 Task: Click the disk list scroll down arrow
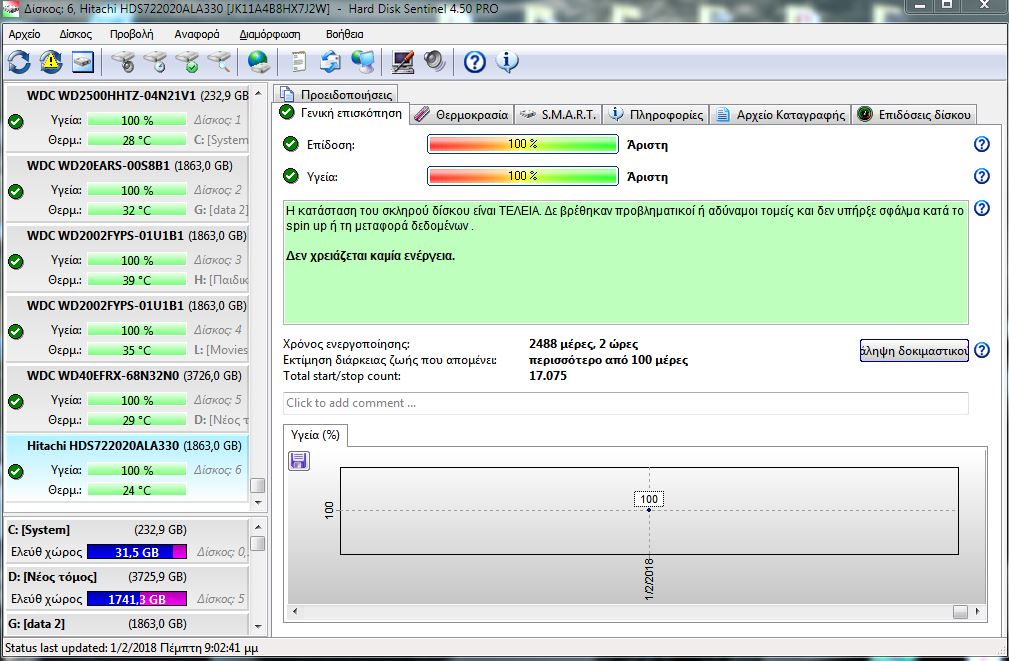258,501
